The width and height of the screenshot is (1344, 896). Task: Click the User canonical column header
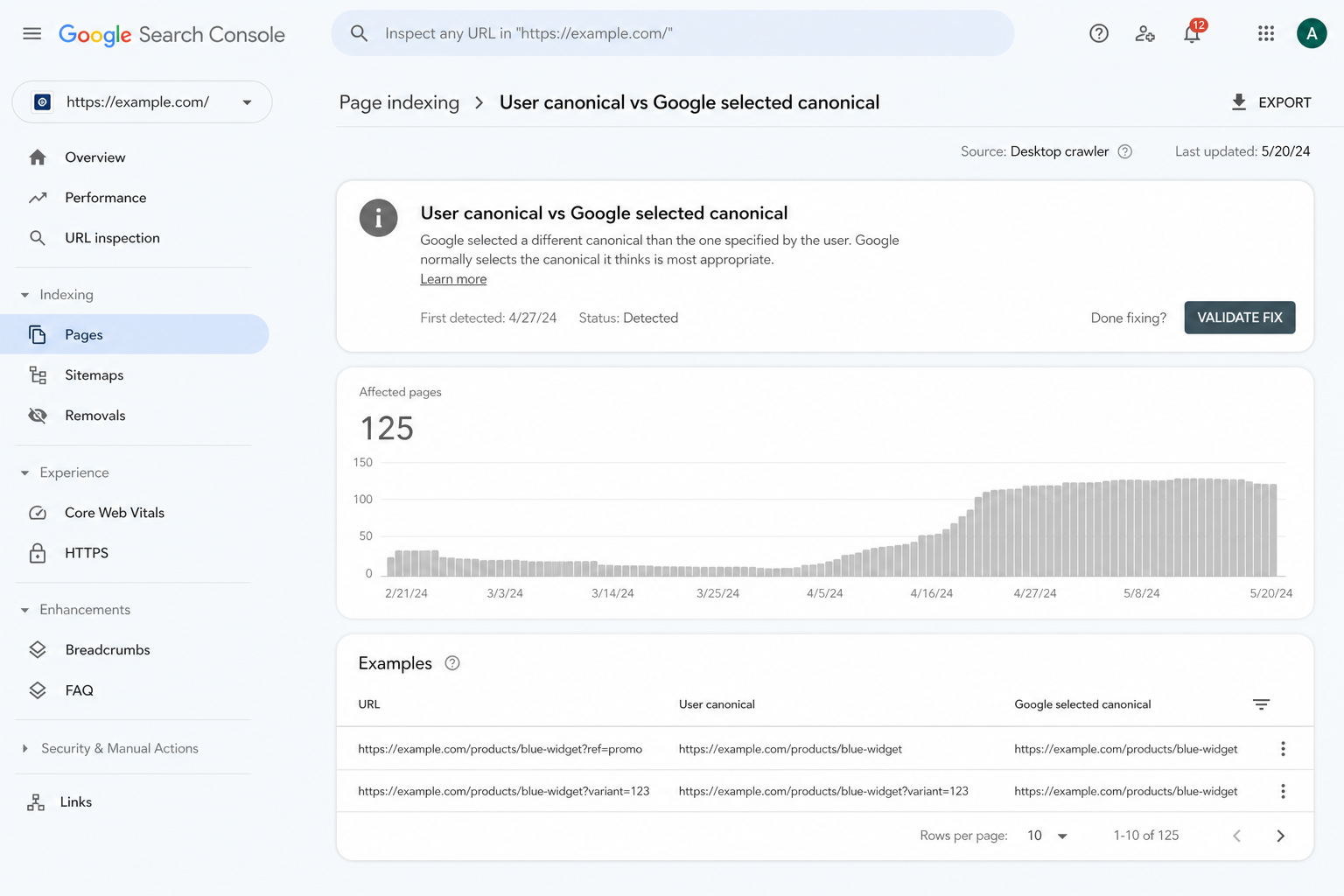click(x=717, y=704)
